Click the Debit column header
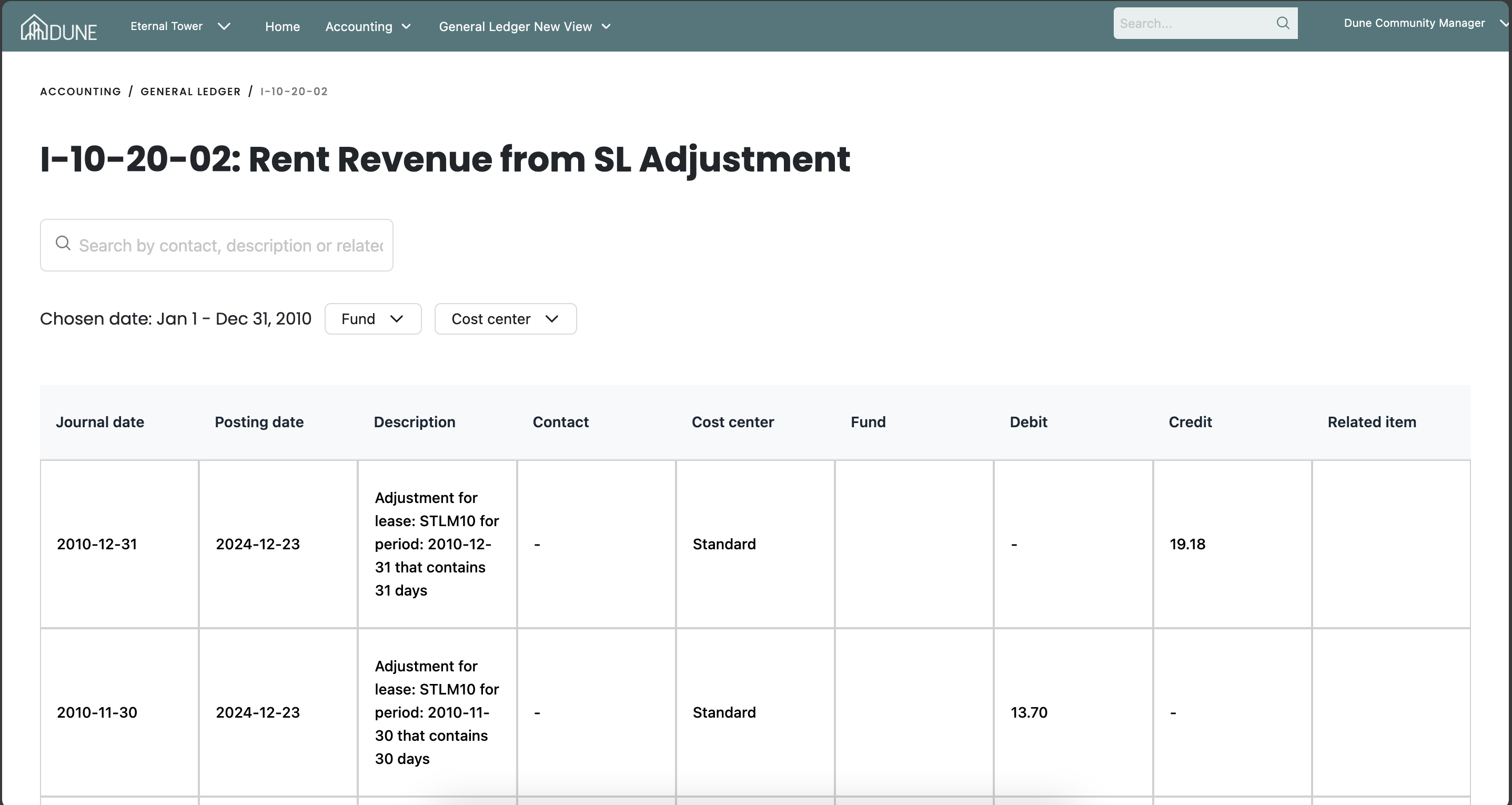Screen dimensions: 1512x805 (x=1028, y=422)
